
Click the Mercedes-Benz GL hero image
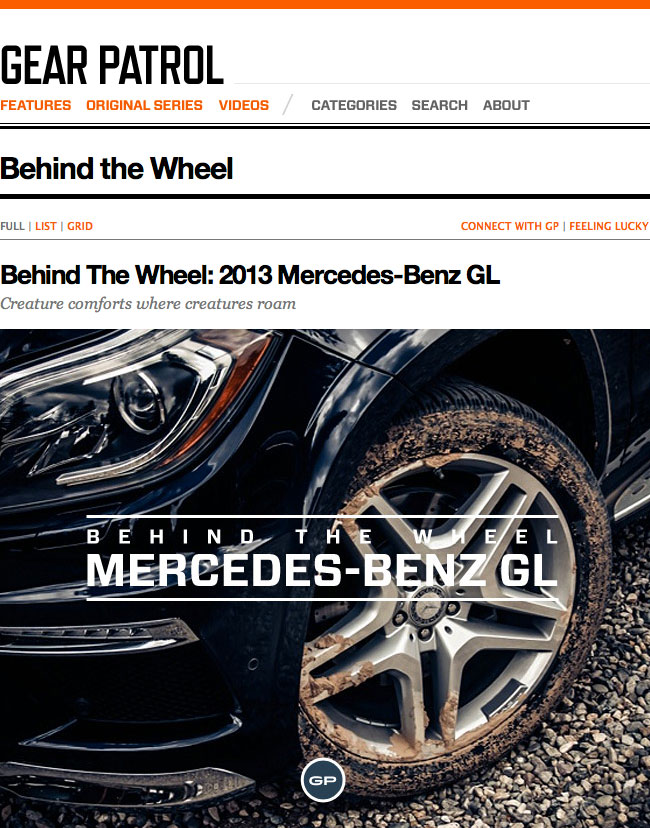point(325,578)
